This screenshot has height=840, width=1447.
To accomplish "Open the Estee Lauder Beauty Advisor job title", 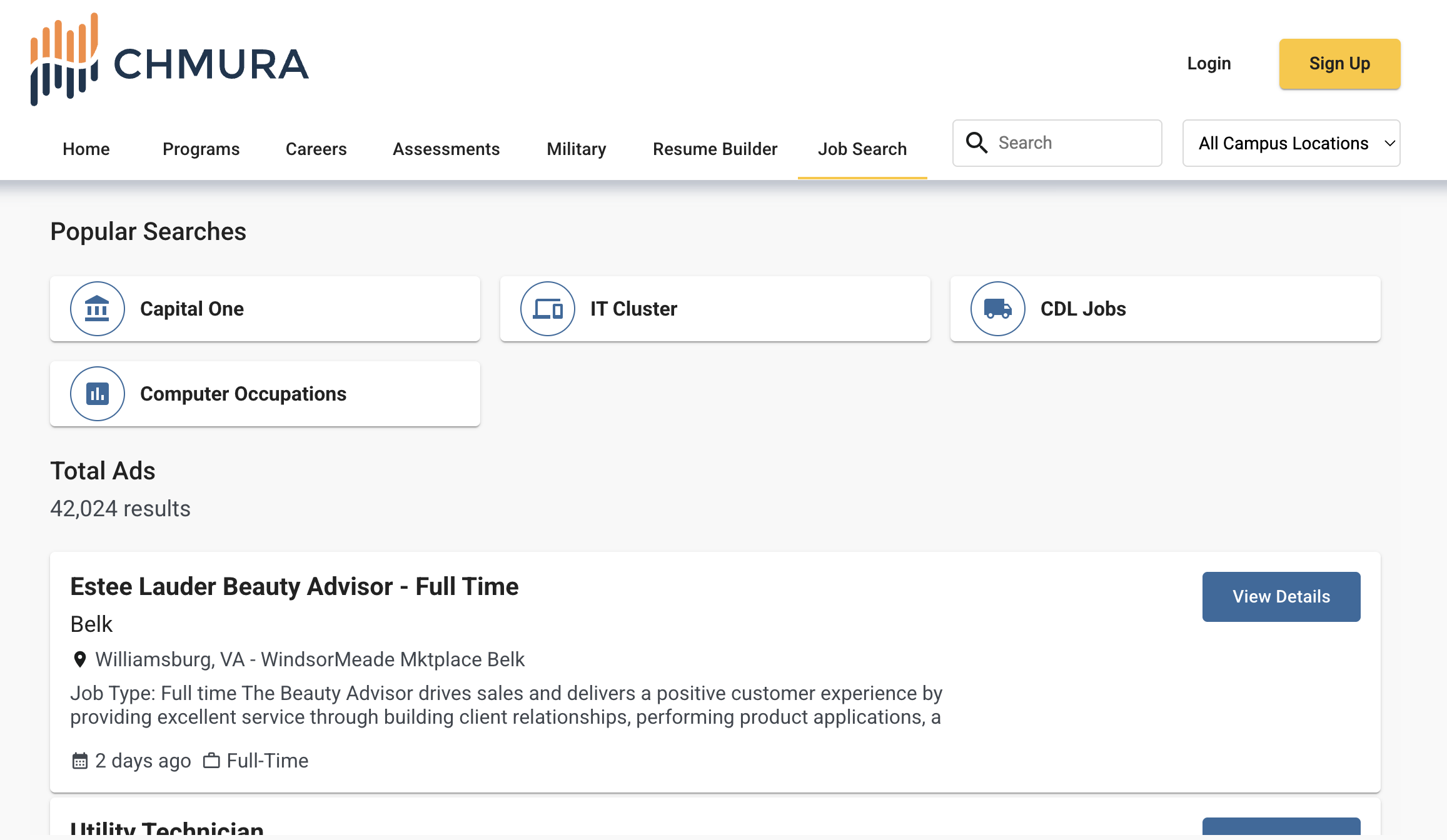I will point(295,586).
